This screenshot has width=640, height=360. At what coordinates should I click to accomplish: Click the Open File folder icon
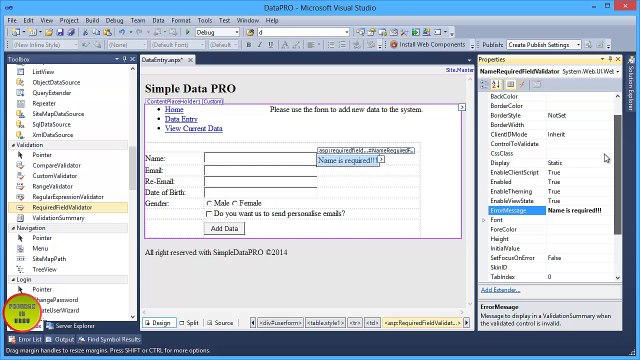pos(49,32)
